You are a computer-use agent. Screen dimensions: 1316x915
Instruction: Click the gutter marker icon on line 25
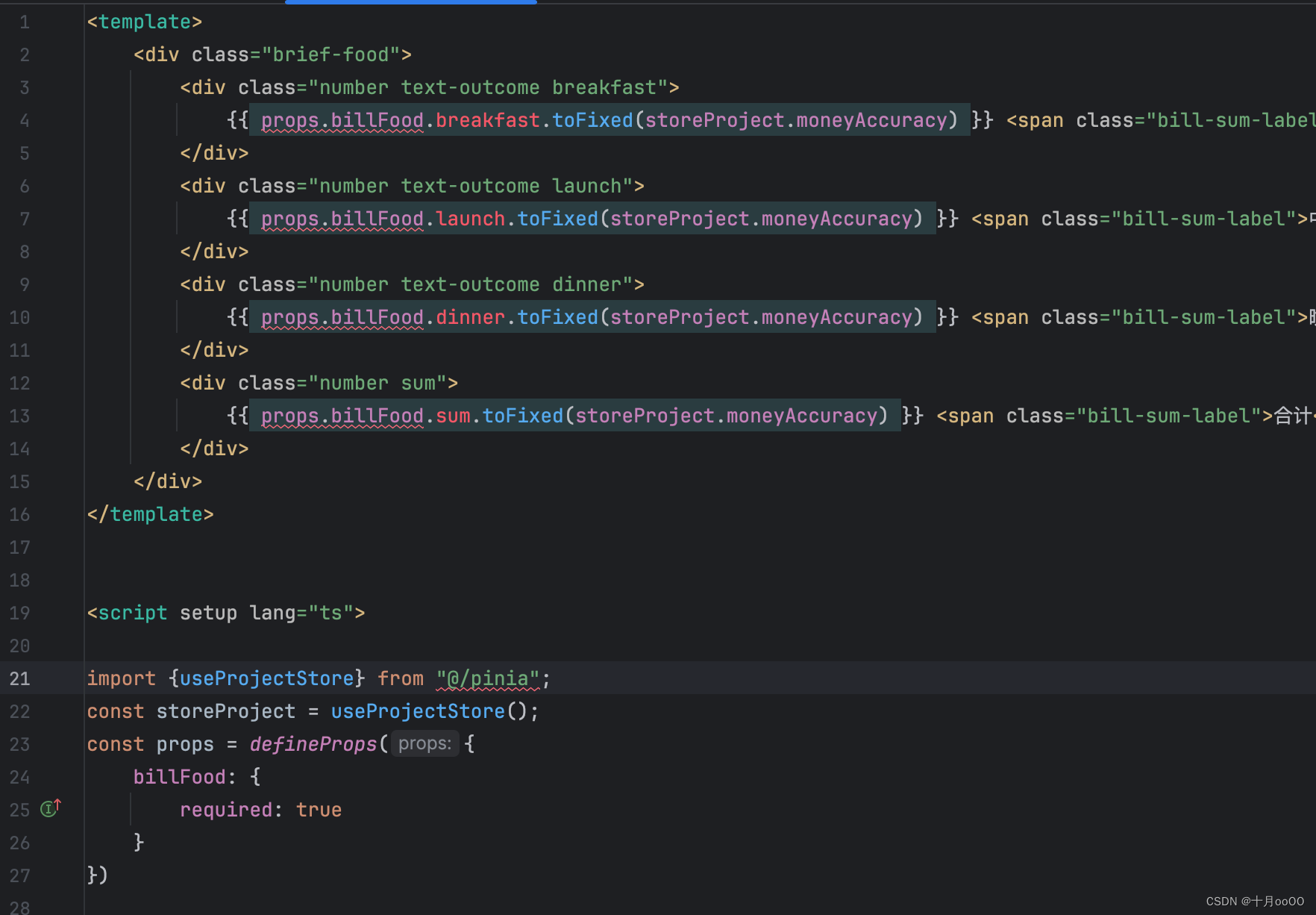[50, 809]
